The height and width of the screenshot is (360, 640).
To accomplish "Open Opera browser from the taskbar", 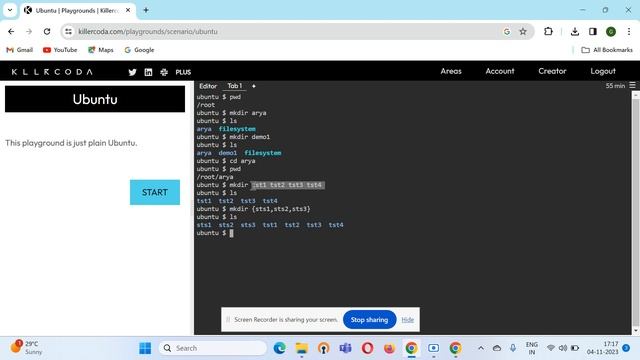I will [367, 348].
